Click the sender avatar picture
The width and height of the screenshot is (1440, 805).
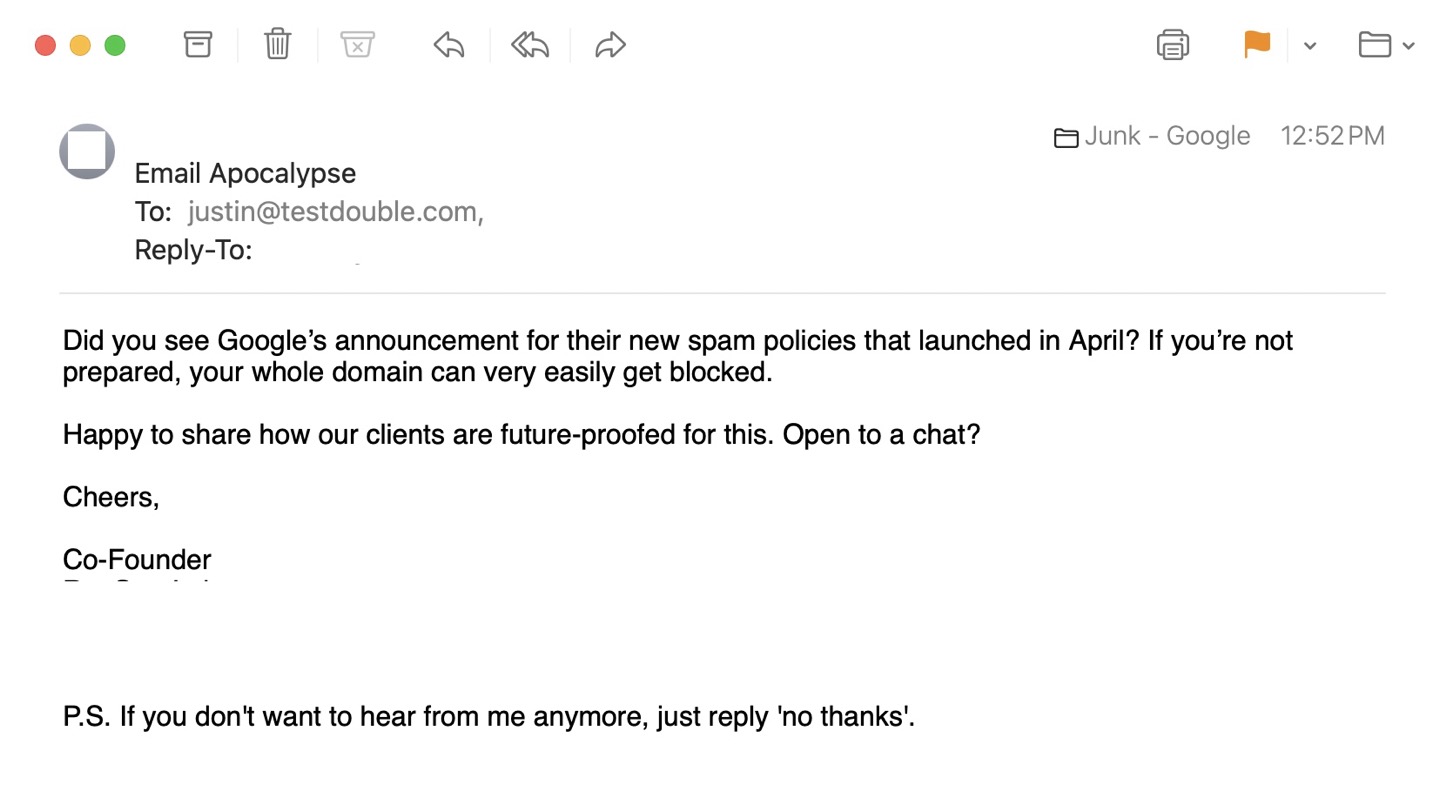[x=87, y=152]
